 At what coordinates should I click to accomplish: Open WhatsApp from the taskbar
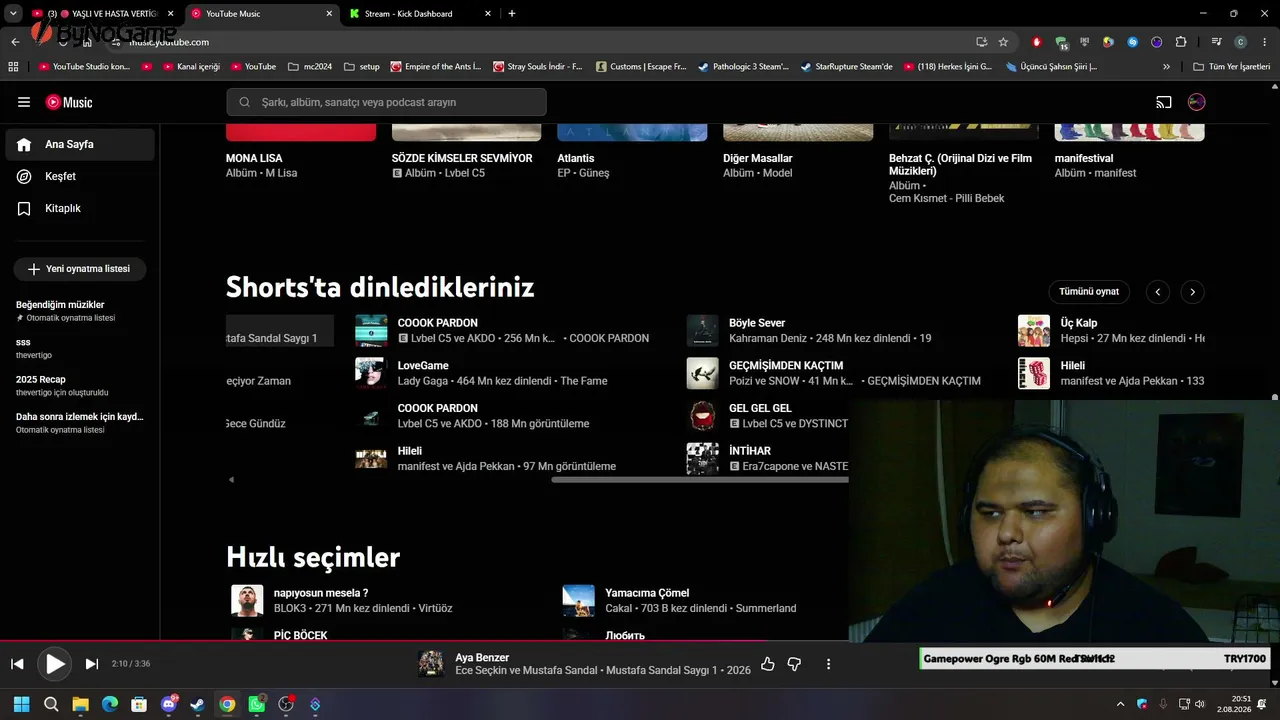[257, 704]
